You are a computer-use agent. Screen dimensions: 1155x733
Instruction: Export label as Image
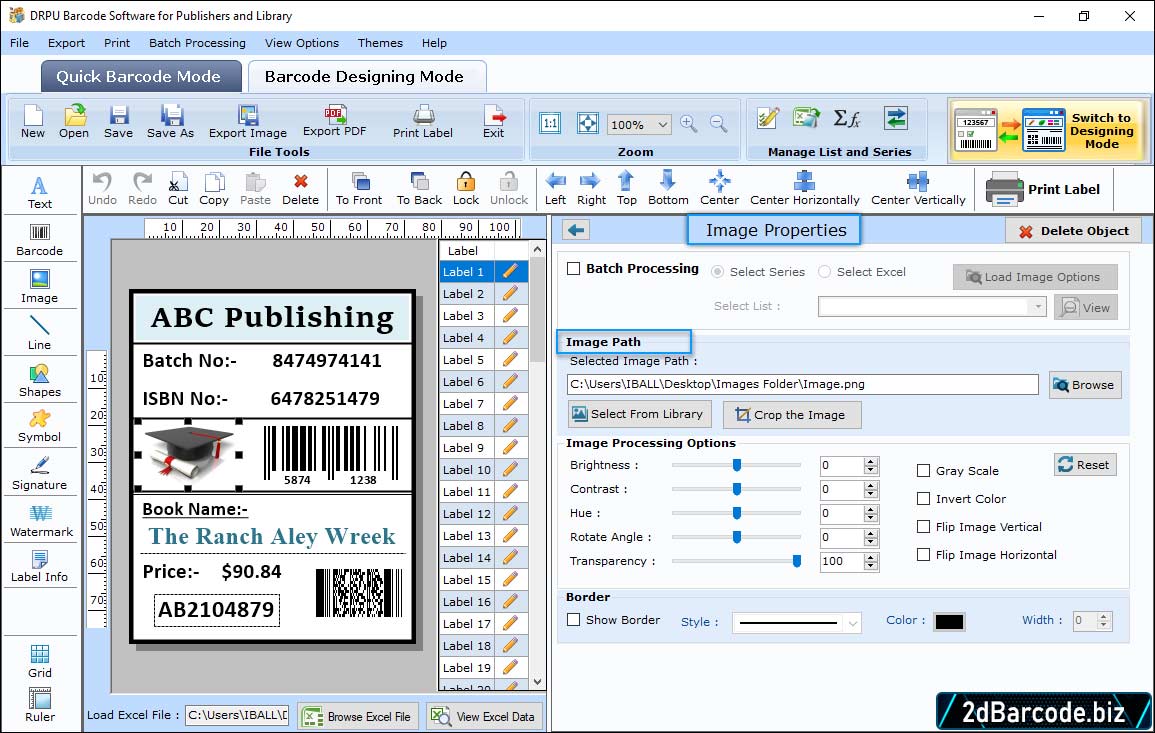(248, 122)
